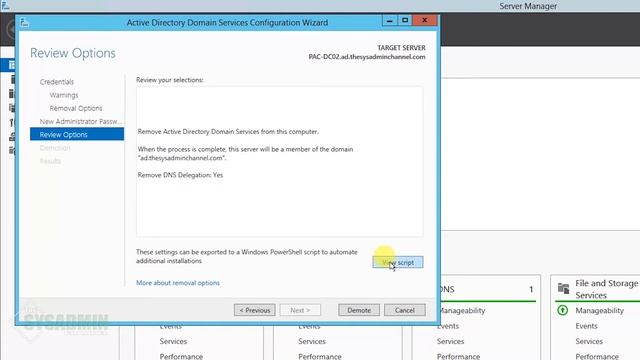Go back with the Previous button
This screenshot has height=360, width=640.
[x=255, y=310]
